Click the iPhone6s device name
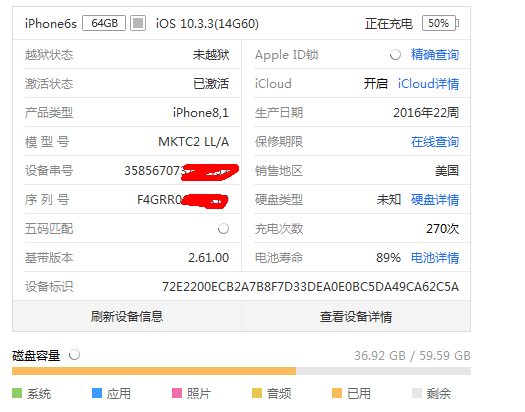525x412 pixels. pyautogui.click(x=51, y=24)
